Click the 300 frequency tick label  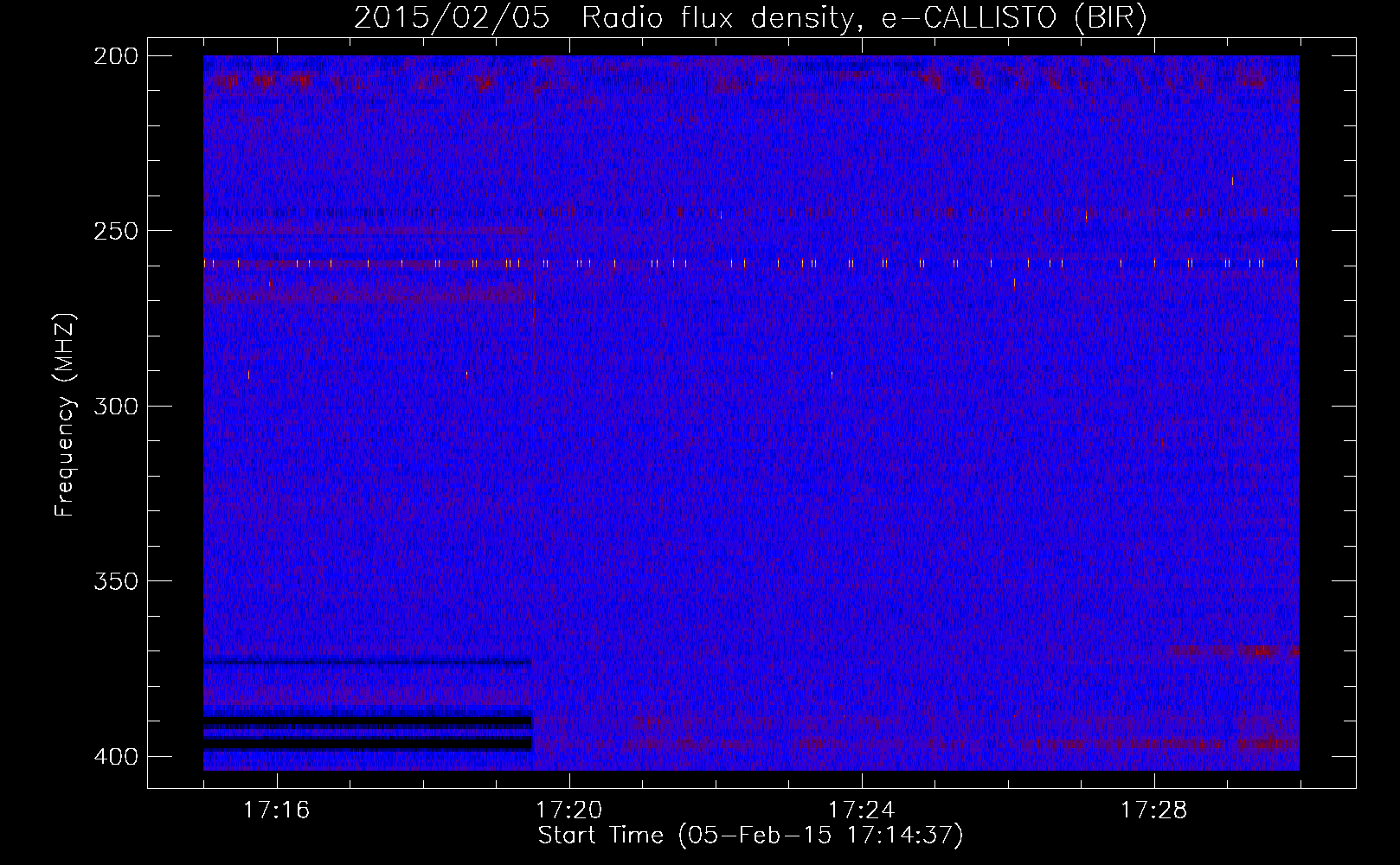(116, 406)
